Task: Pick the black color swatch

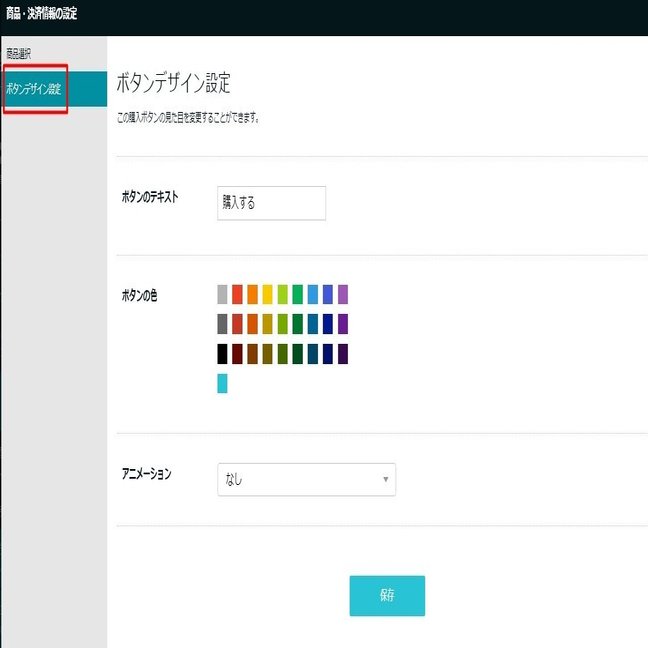Action: (x=222, y=354)
